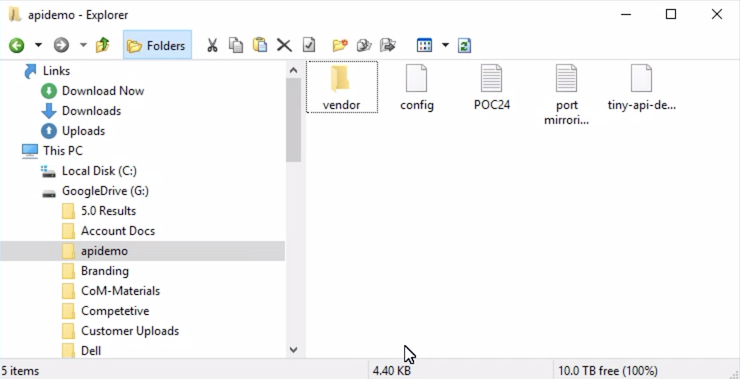Open the Back history dropdown arrow

[38, 45]
